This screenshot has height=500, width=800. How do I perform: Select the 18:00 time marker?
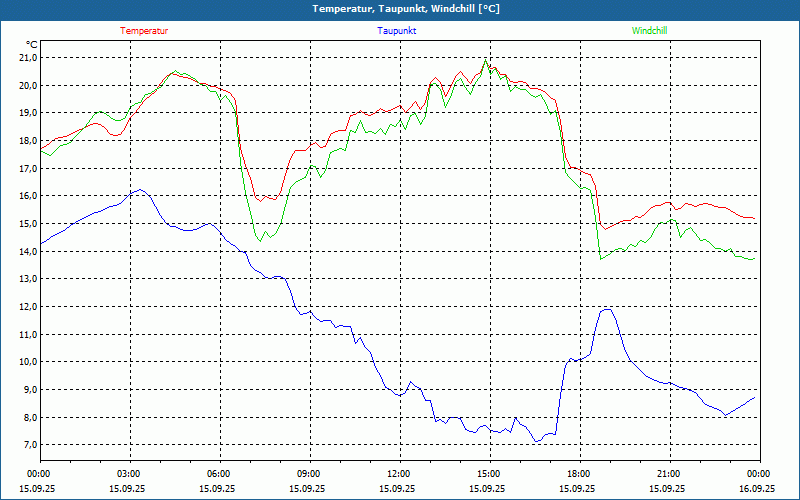(x=578, y=474)
